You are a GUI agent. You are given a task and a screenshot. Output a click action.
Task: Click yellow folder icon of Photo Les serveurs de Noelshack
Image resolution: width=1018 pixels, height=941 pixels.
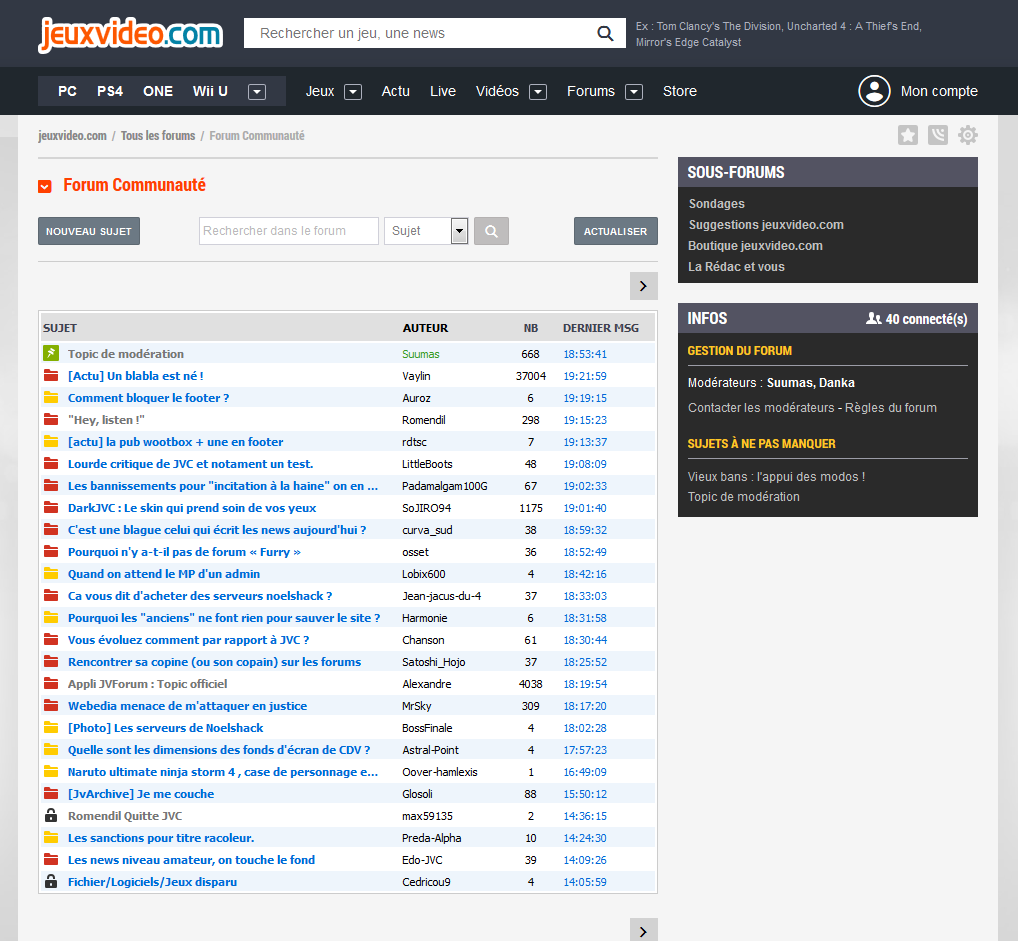(51, 727)
